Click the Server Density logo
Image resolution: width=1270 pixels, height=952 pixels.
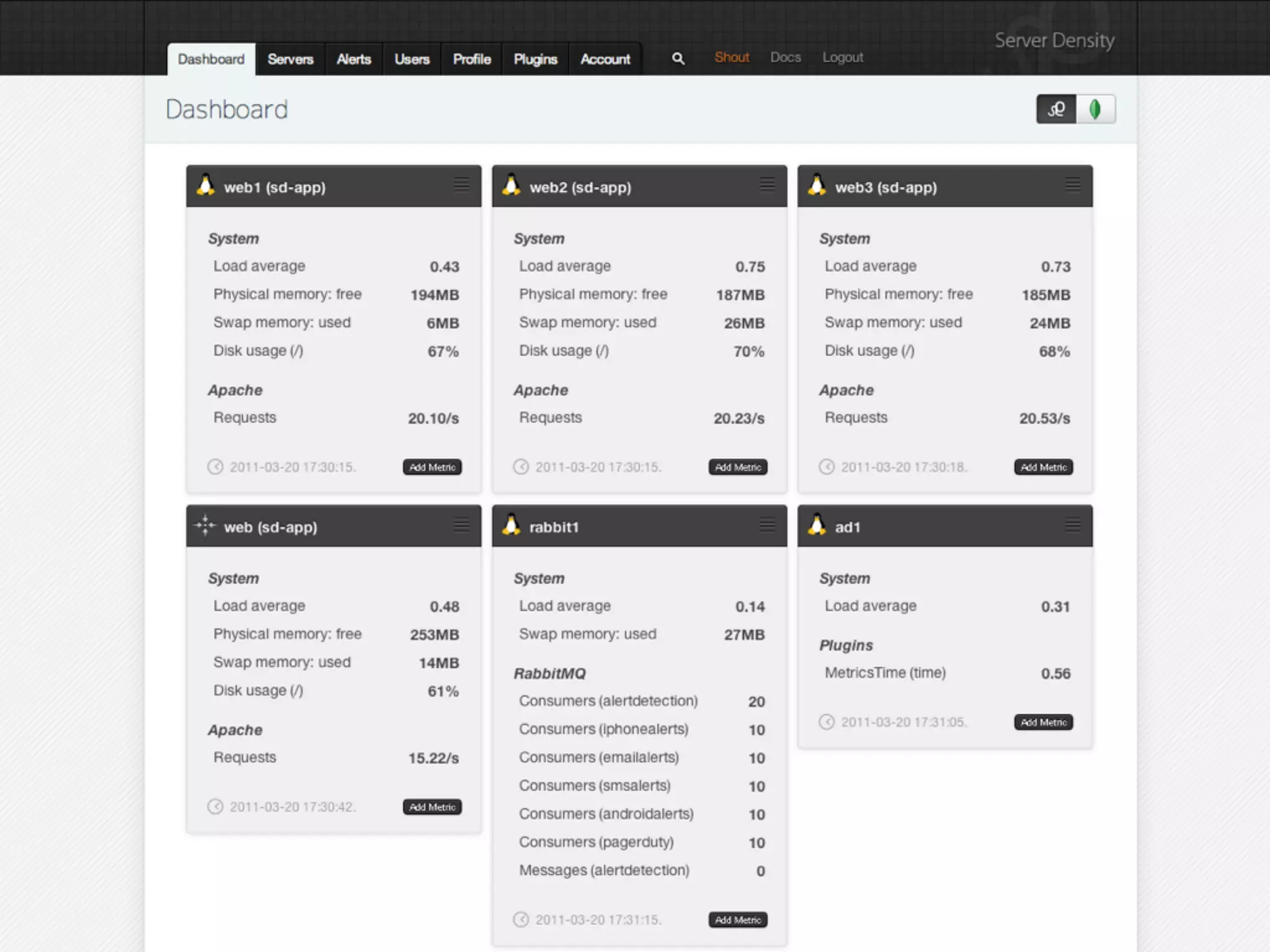[1054, 40]
